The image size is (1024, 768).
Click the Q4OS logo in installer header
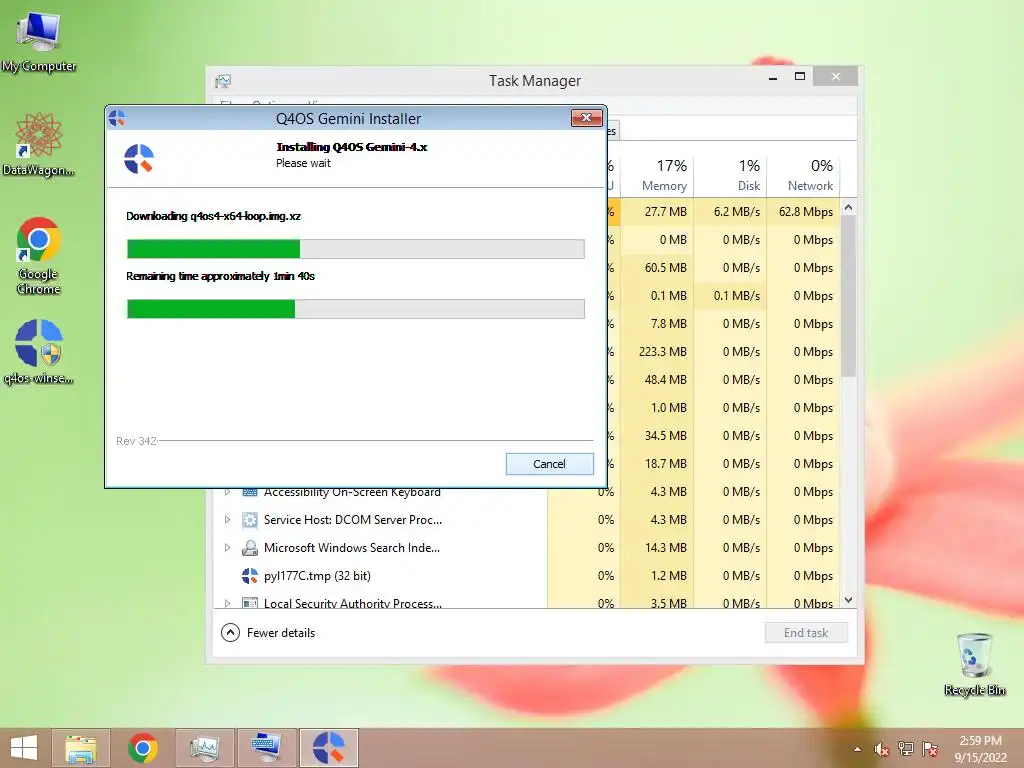(x=139, y=159)
